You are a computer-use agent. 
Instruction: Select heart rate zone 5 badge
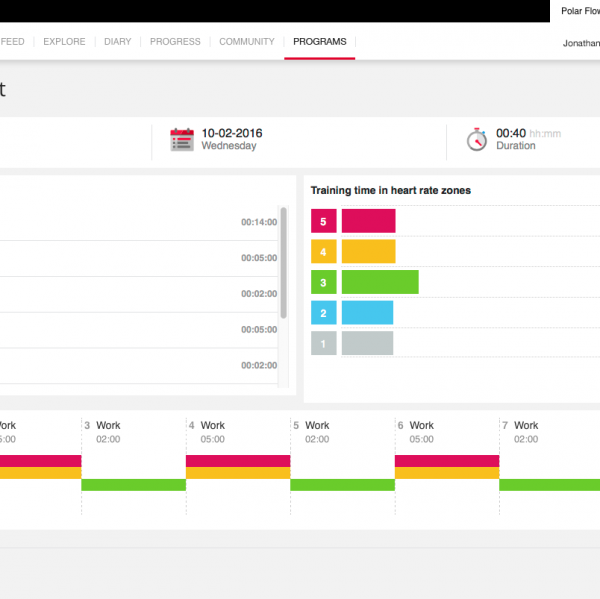pyautogui.click(x=323, y=221)
